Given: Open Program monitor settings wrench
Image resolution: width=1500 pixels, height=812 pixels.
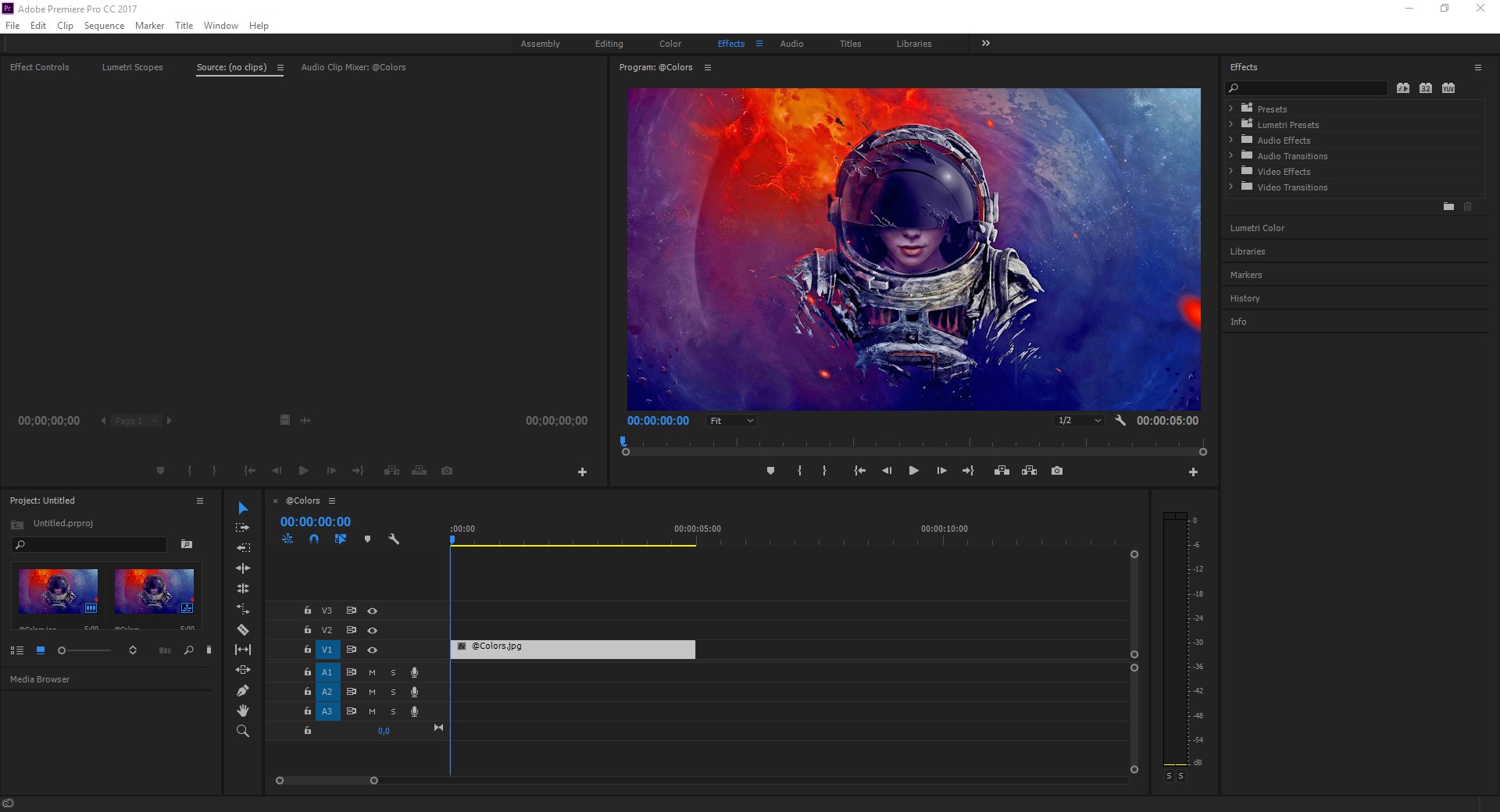Looking at the screenshot, I should click(x=1120, y=420).
